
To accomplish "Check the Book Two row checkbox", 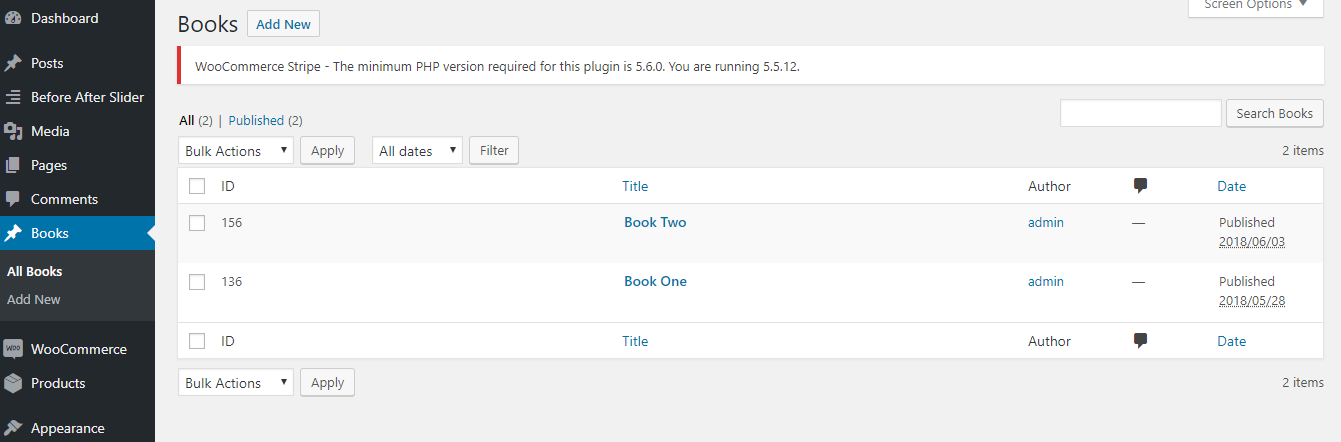I will pos(197,223).
